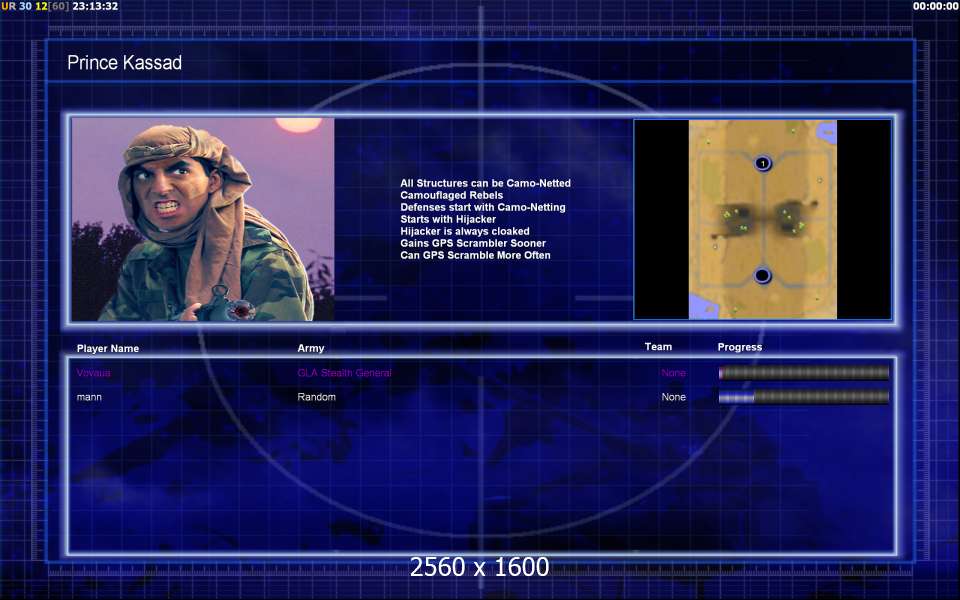Click the desert map preview

[x=763, y=219]
